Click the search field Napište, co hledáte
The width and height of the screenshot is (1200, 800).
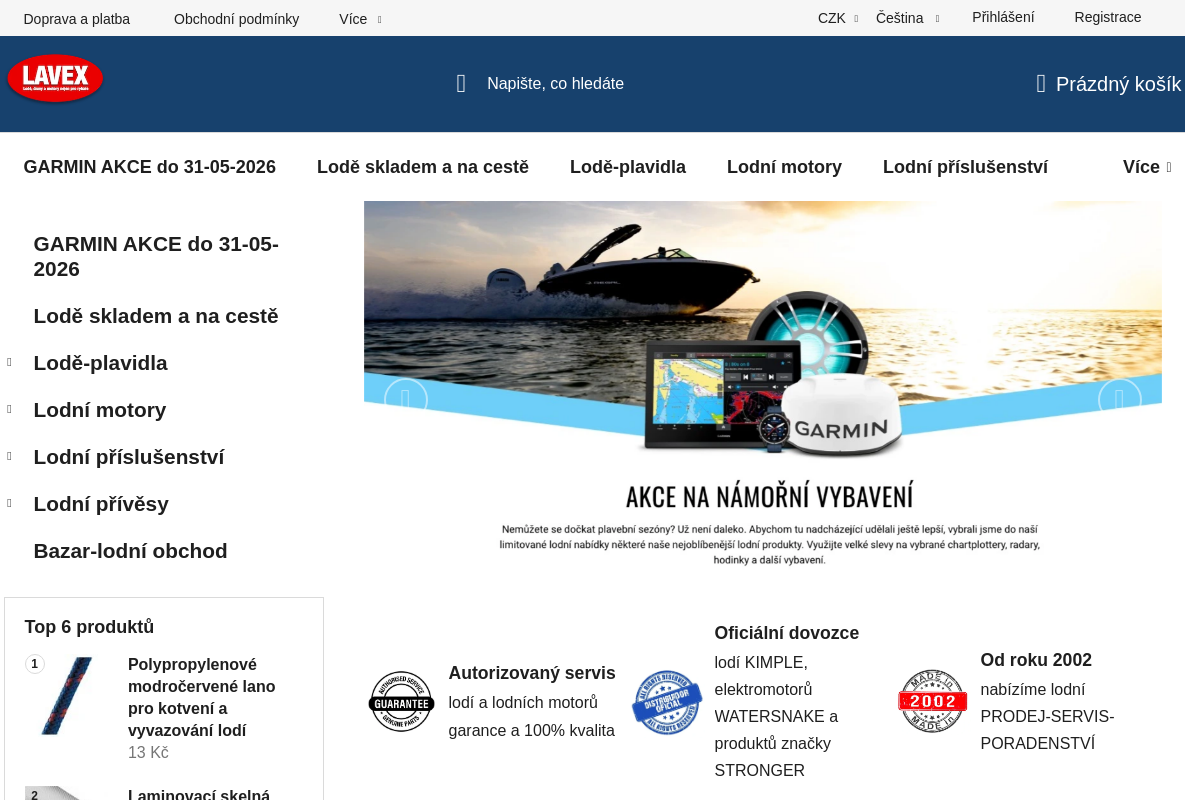[x=555, y=84]
